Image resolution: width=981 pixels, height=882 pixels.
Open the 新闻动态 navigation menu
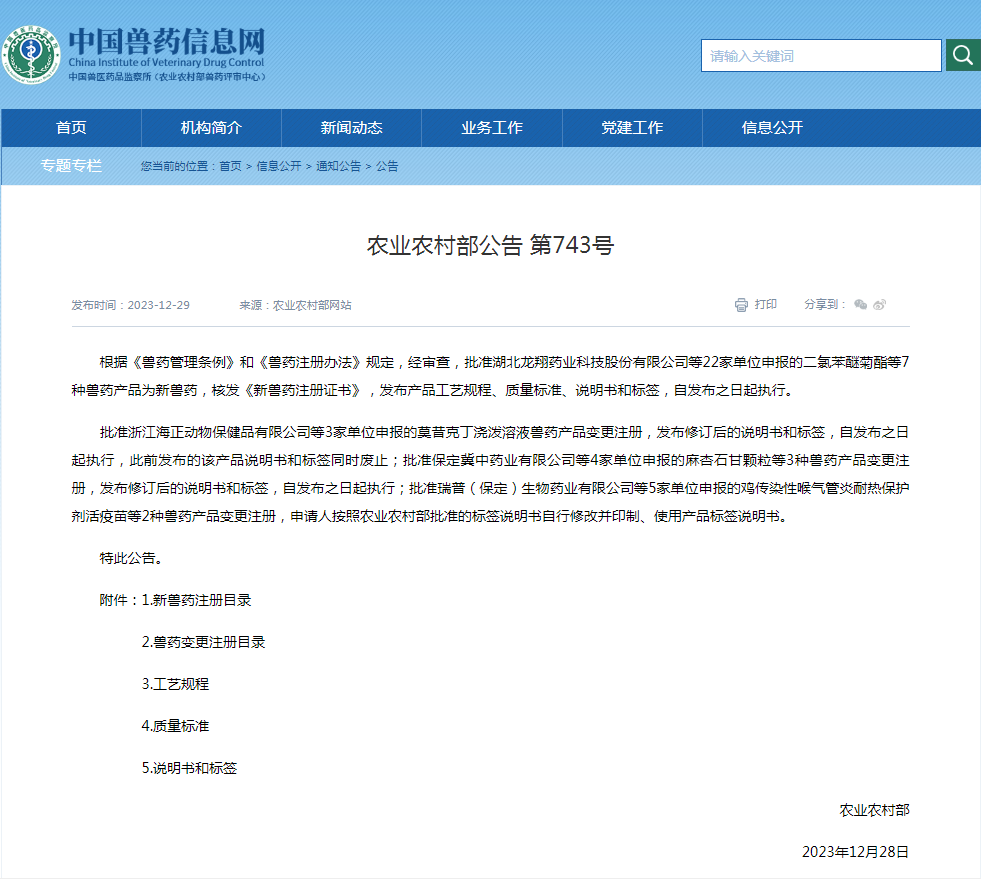pos(352,128)
